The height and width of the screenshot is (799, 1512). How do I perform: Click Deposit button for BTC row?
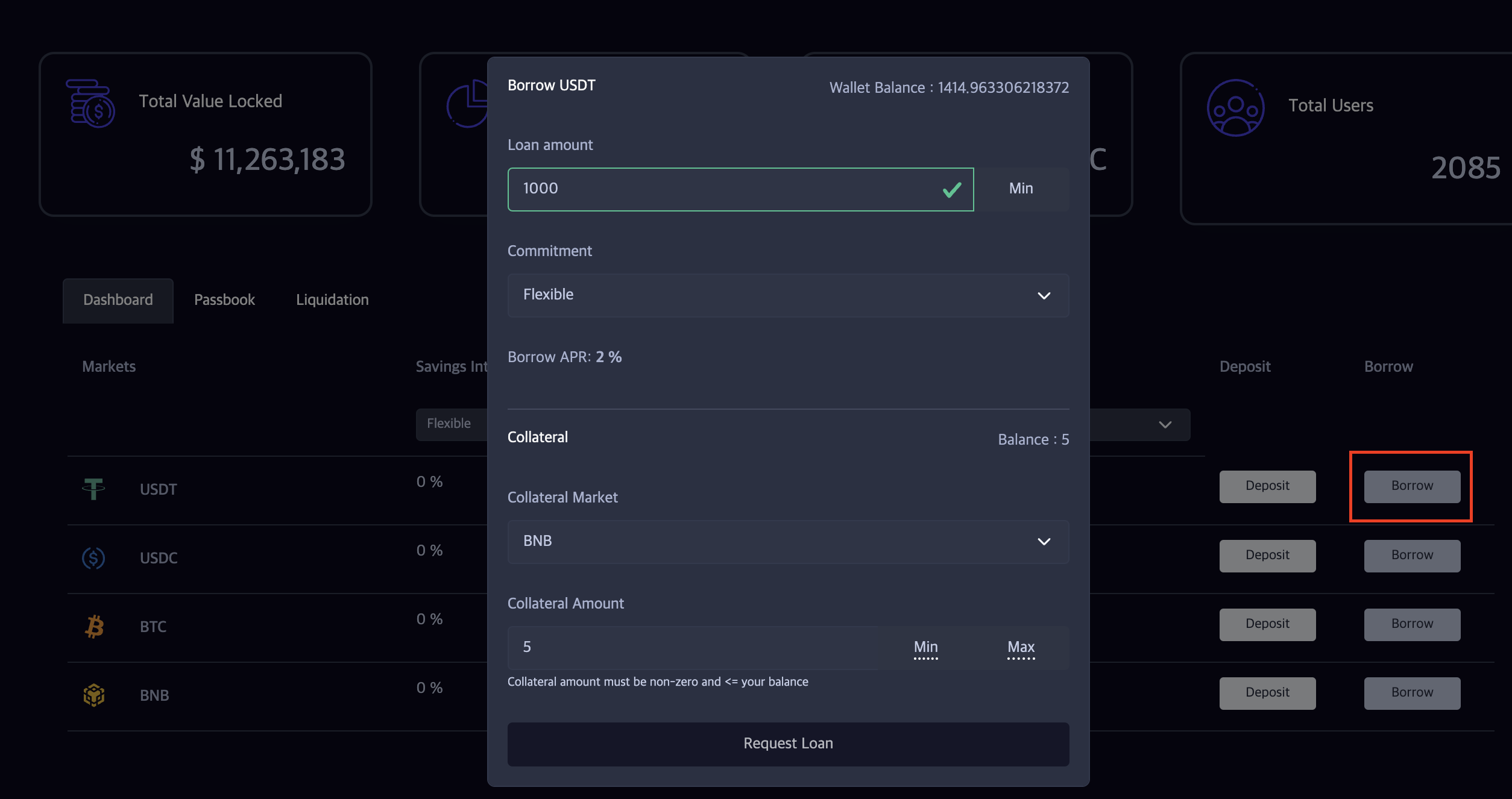pyautogui.click(x=1267, y=624)
